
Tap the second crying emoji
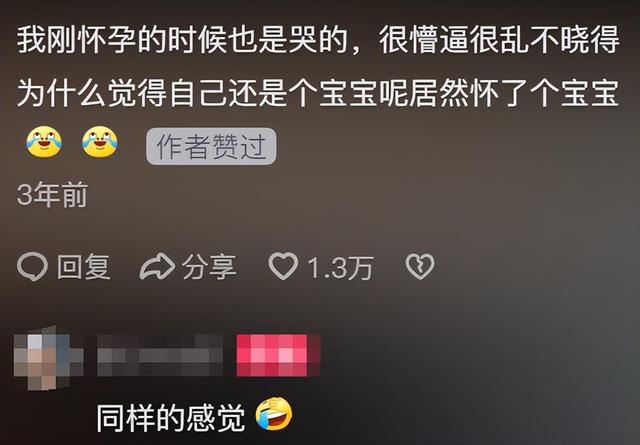point(100,142)
